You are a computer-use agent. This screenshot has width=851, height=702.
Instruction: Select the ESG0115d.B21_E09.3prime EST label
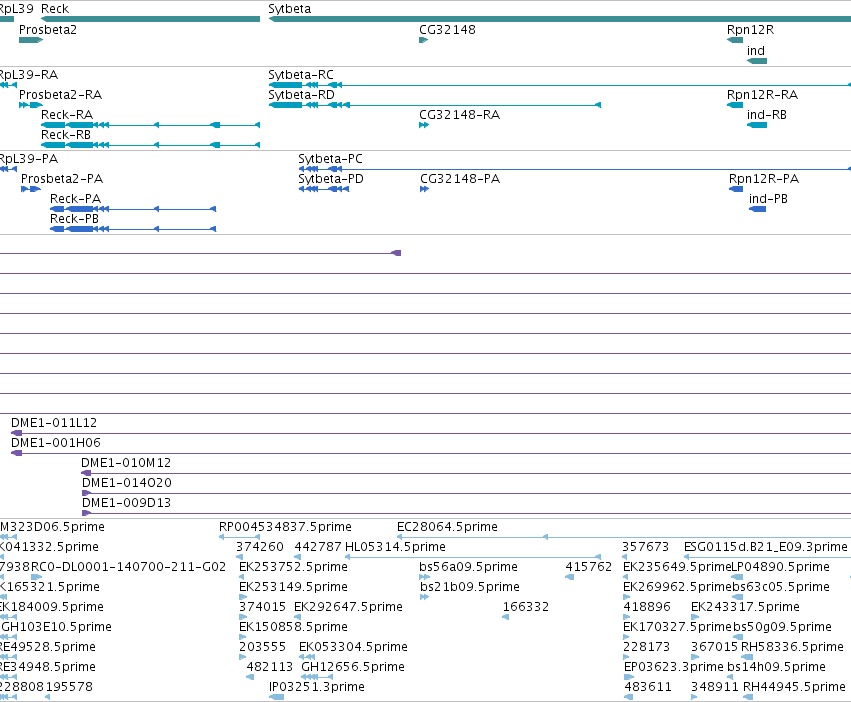[x=766, y=547]
